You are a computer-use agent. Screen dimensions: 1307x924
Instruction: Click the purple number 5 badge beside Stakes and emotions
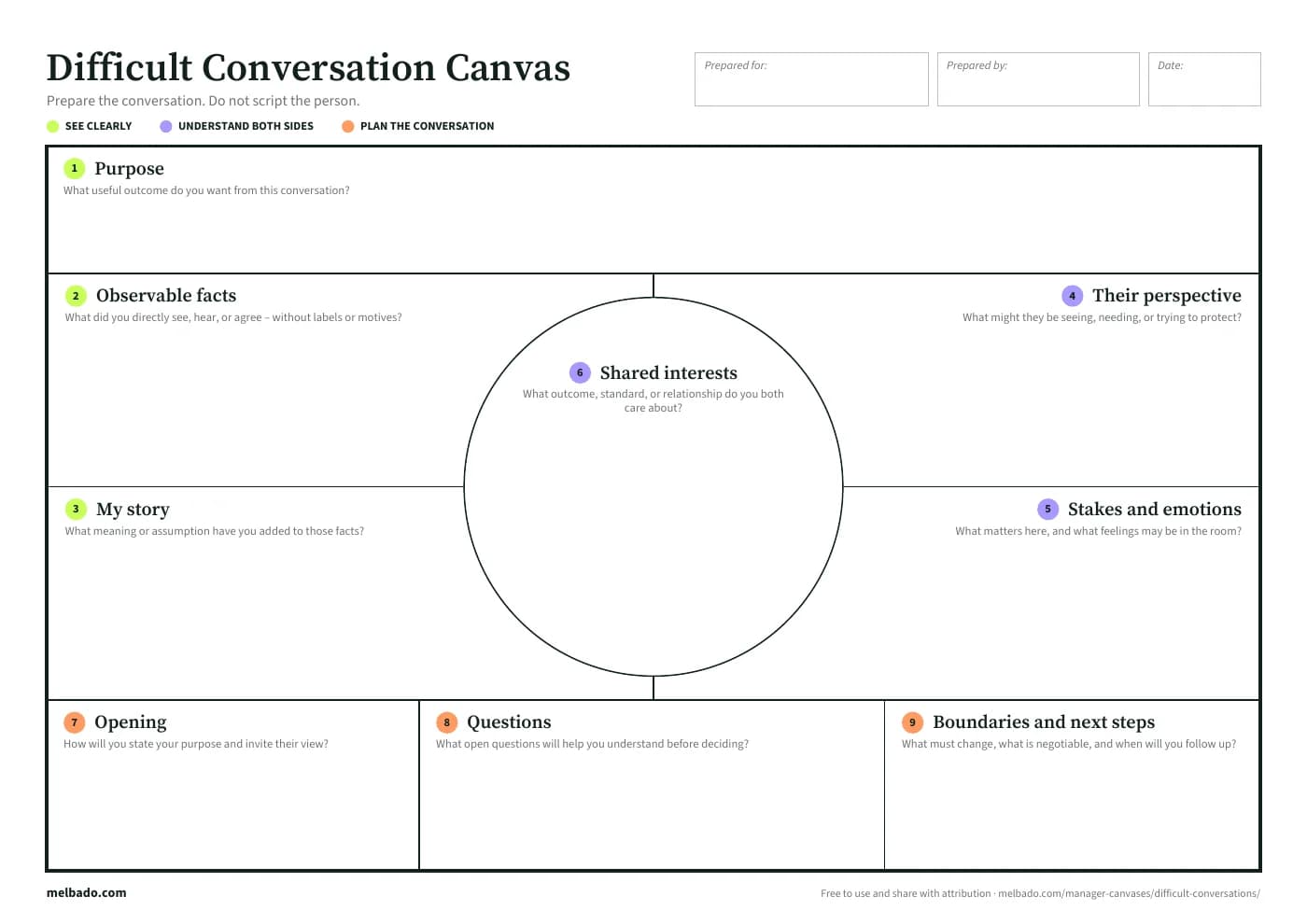coord(1047,510)
